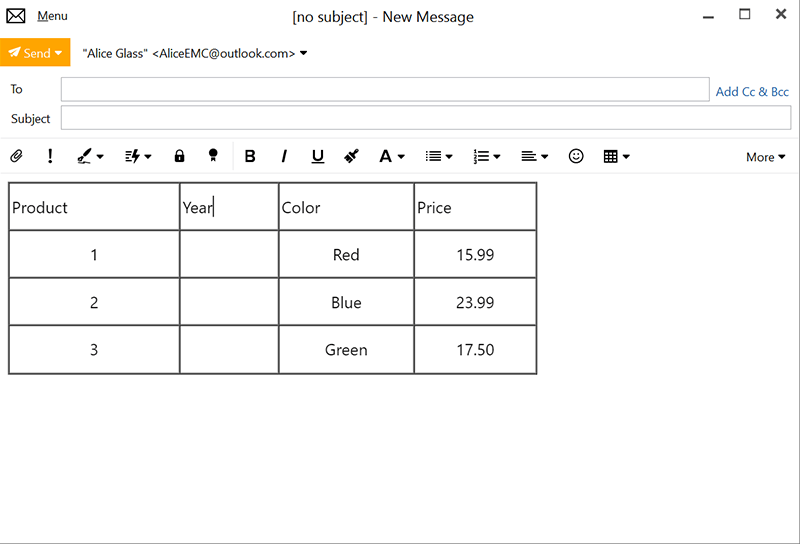Toggle italic formatting
Image resolution: width=800 pixels, height=544 pixels.
click(284, 156)
